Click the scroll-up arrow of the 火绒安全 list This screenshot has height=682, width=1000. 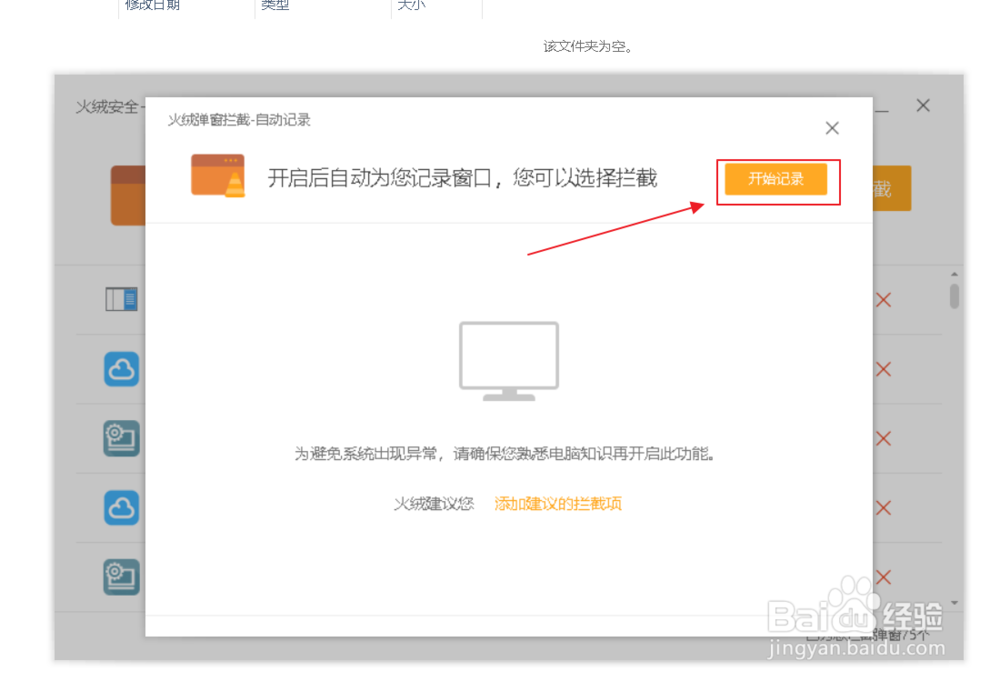pyautogui.click(x=954, y=274)
